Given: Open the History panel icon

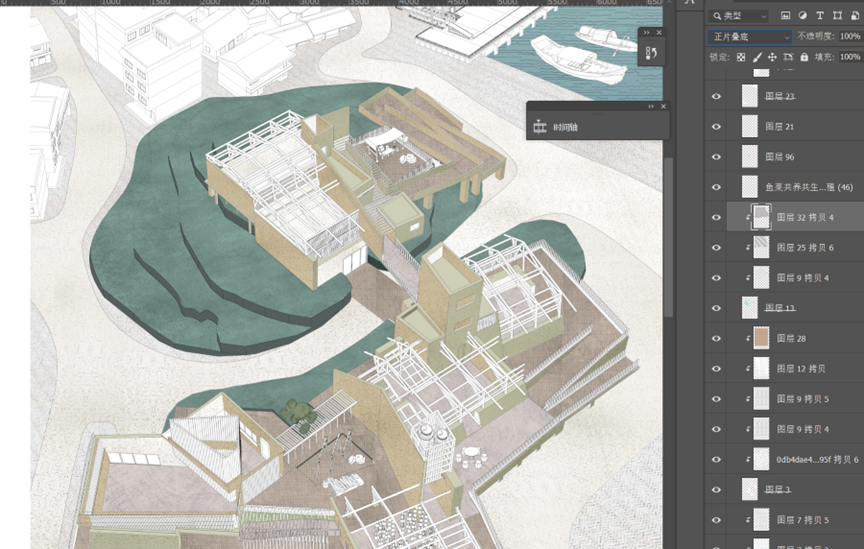Looking at the screenshot, I should (651, 53).
